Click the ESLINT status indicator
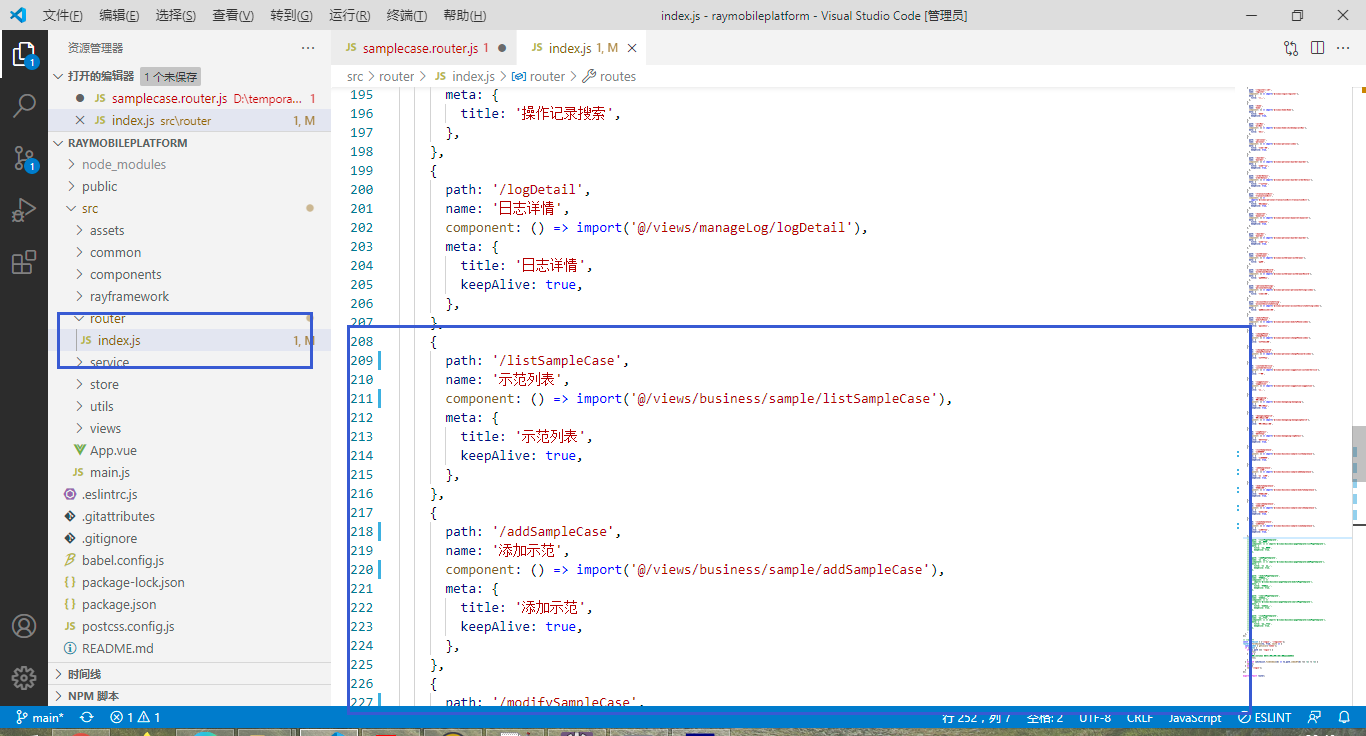 pyautogui.click(x=1265, y=717)
